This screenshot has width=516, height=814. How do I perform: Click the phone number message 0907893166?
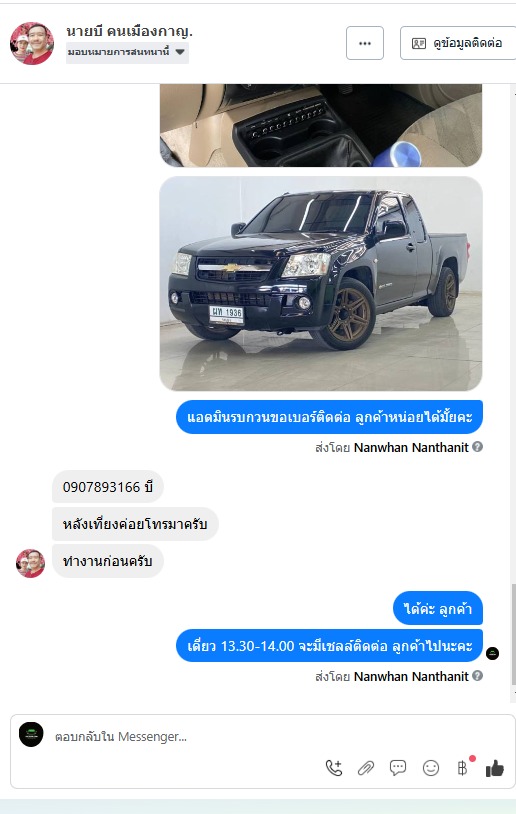click(x=107, y=487)
